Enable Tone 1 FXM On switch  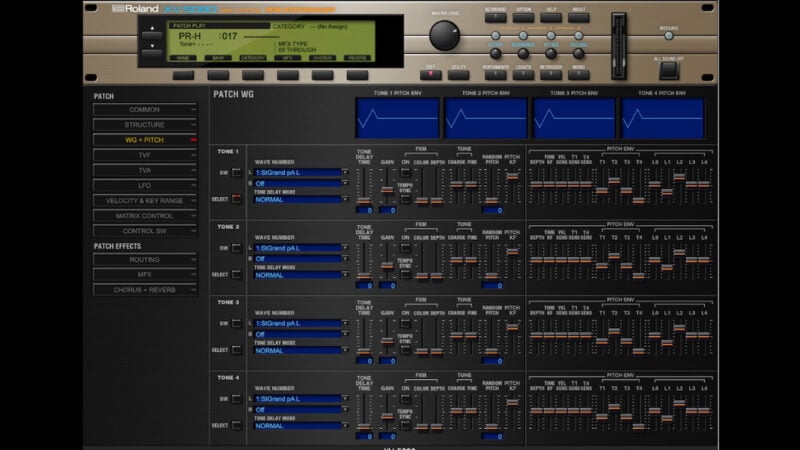coord(405,172)
